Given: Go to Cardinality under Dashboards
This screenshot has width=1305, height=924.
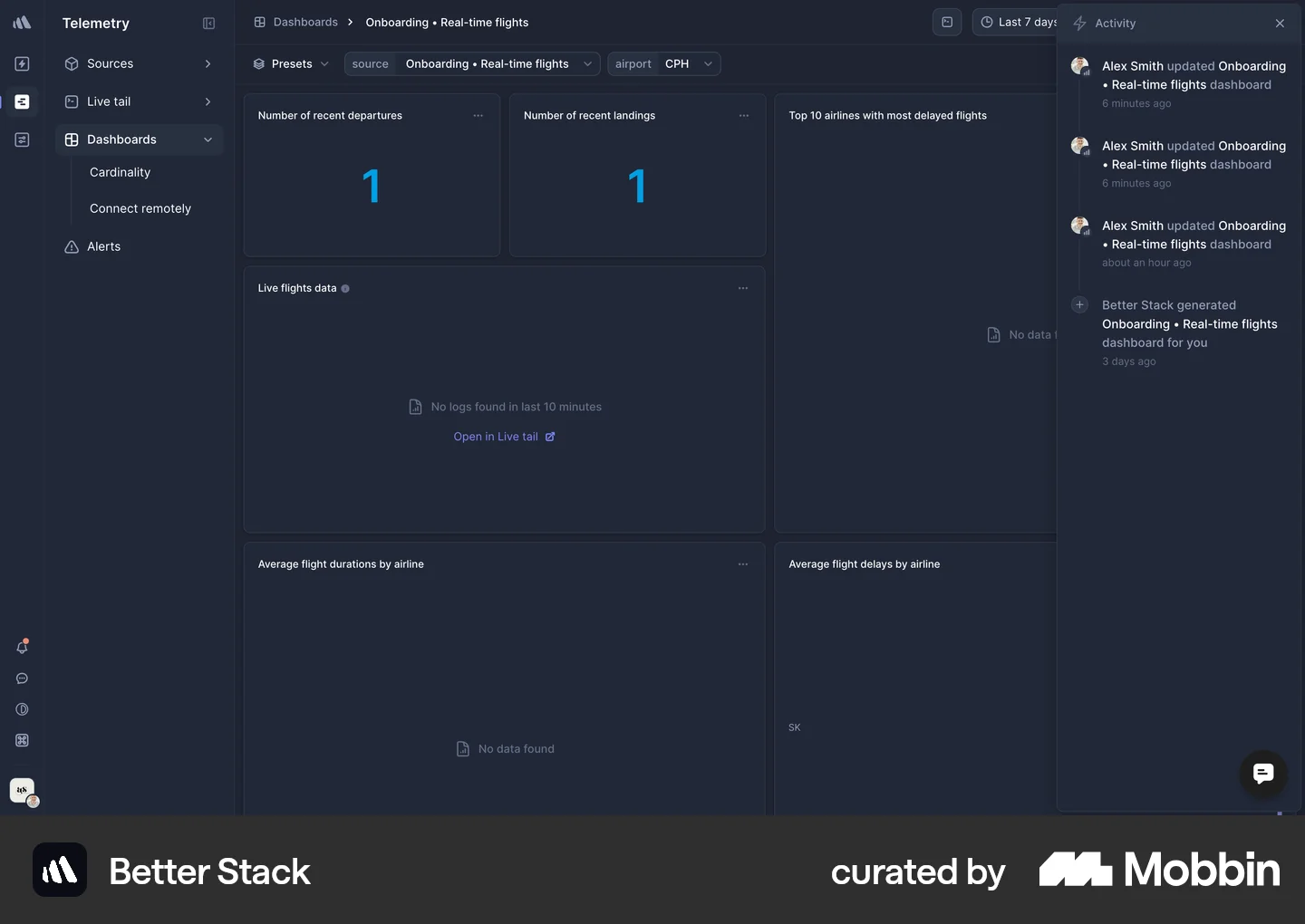Looking at the screenshot, I should point(120,172).
